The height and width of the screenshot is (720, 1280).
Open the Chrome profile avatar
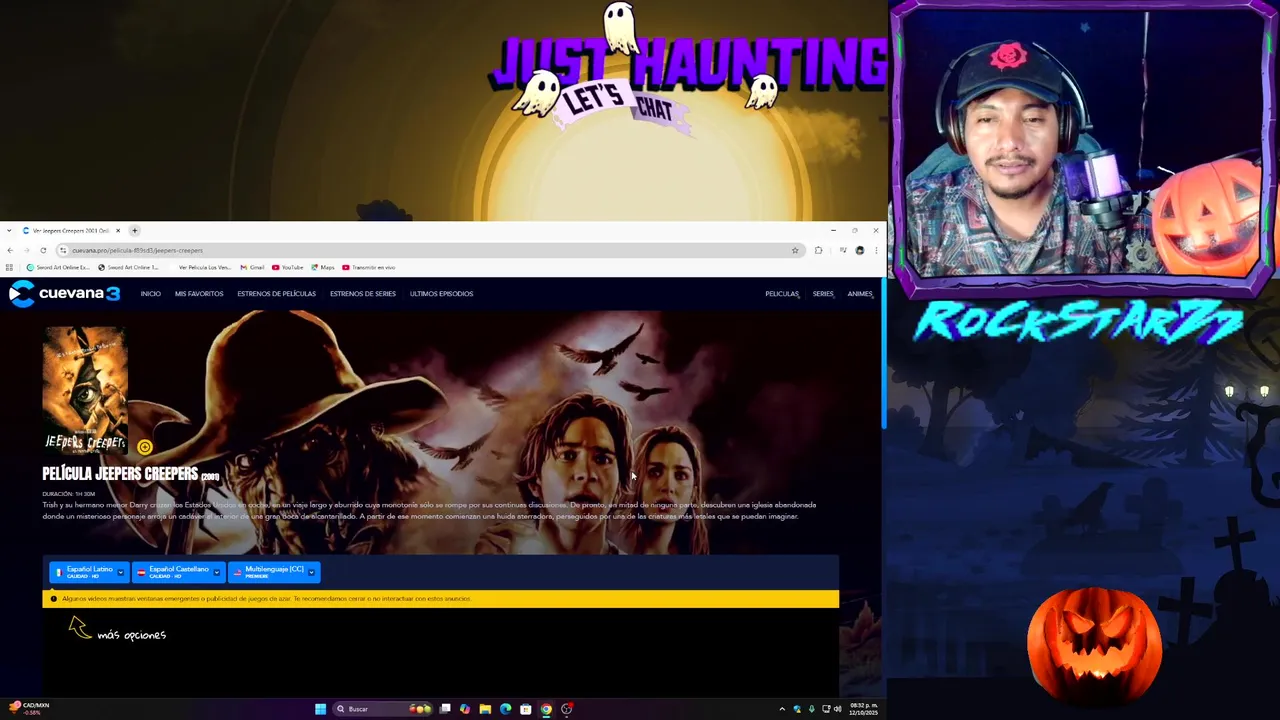(860, 250)
